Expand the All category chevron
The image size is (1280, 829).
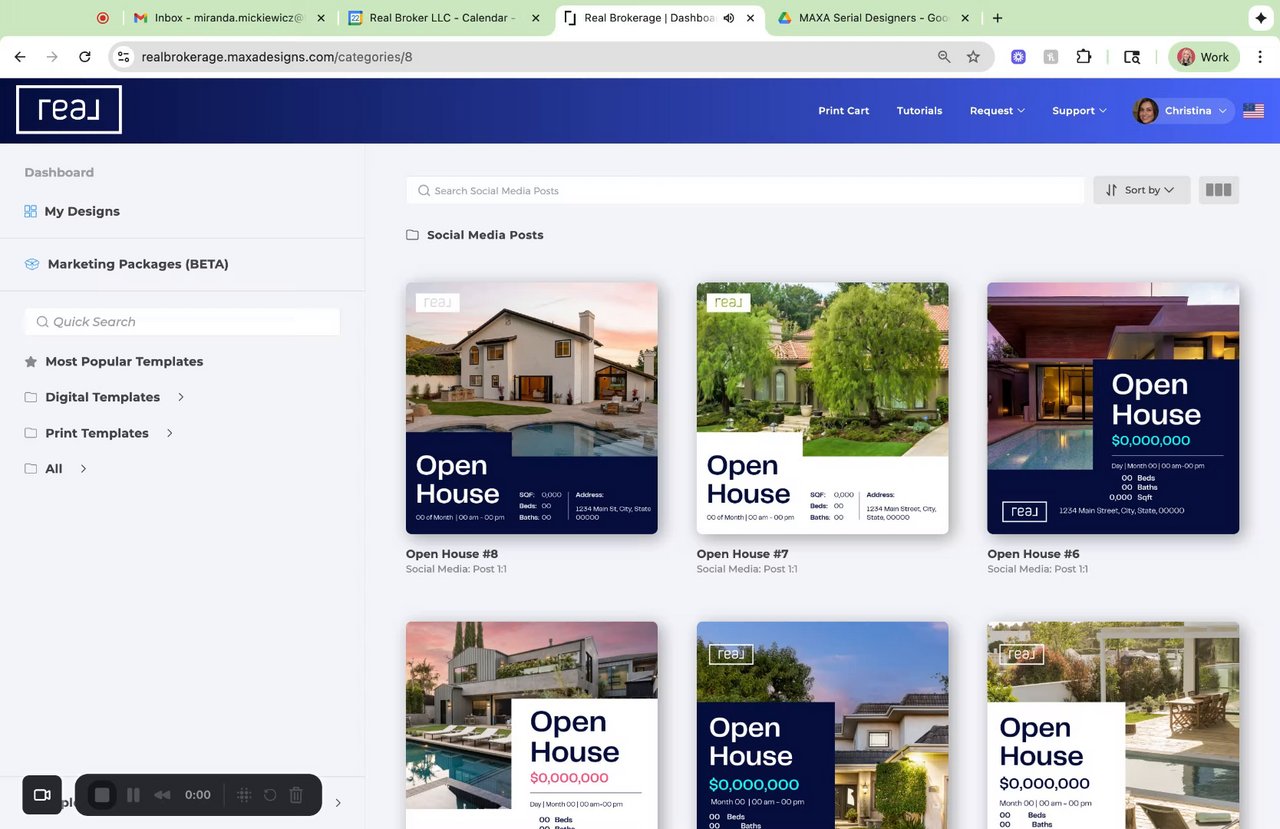(x=83, y=469)
